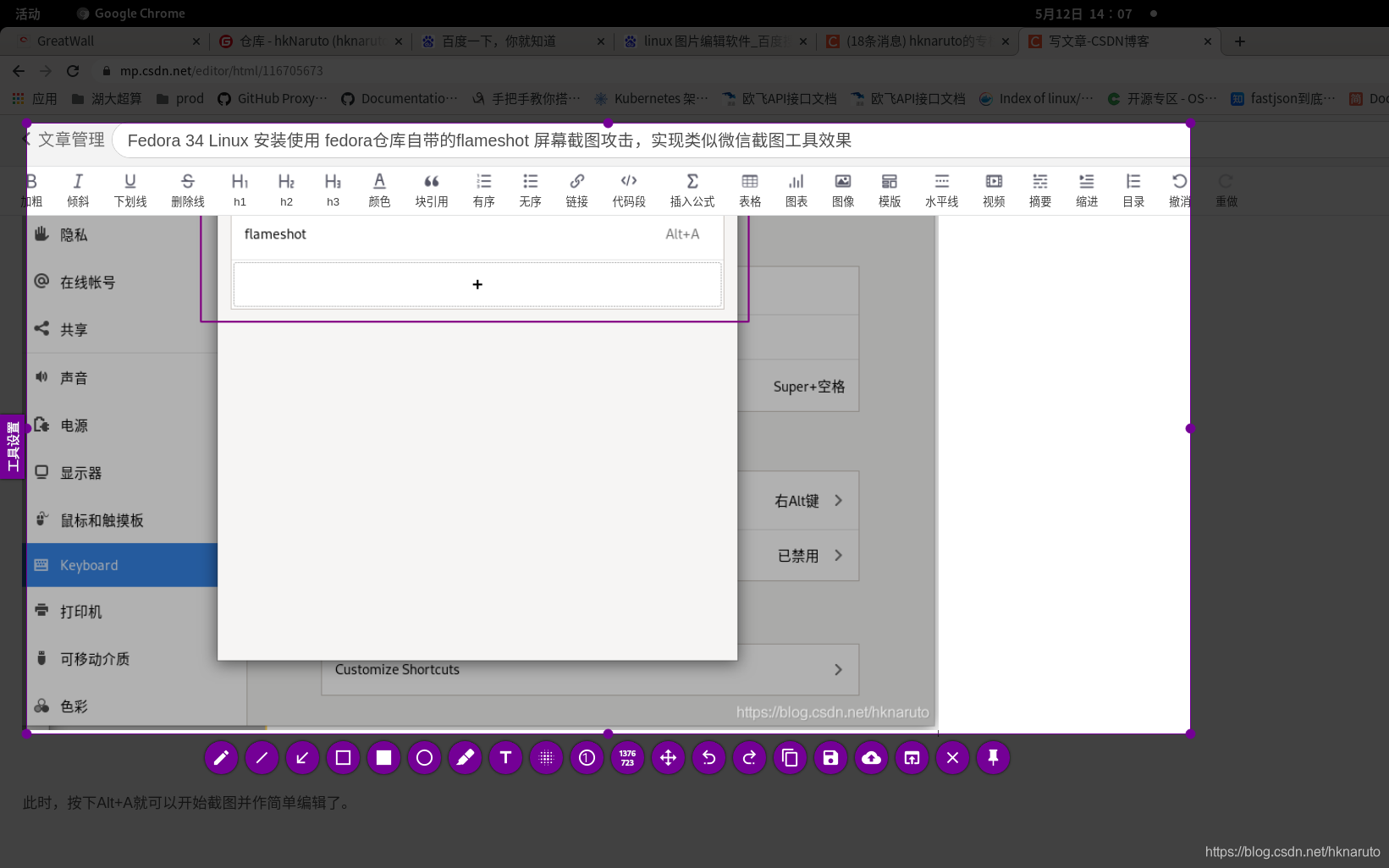
Task: Expand the 右Alt键 row chevron
Action: 838,501
